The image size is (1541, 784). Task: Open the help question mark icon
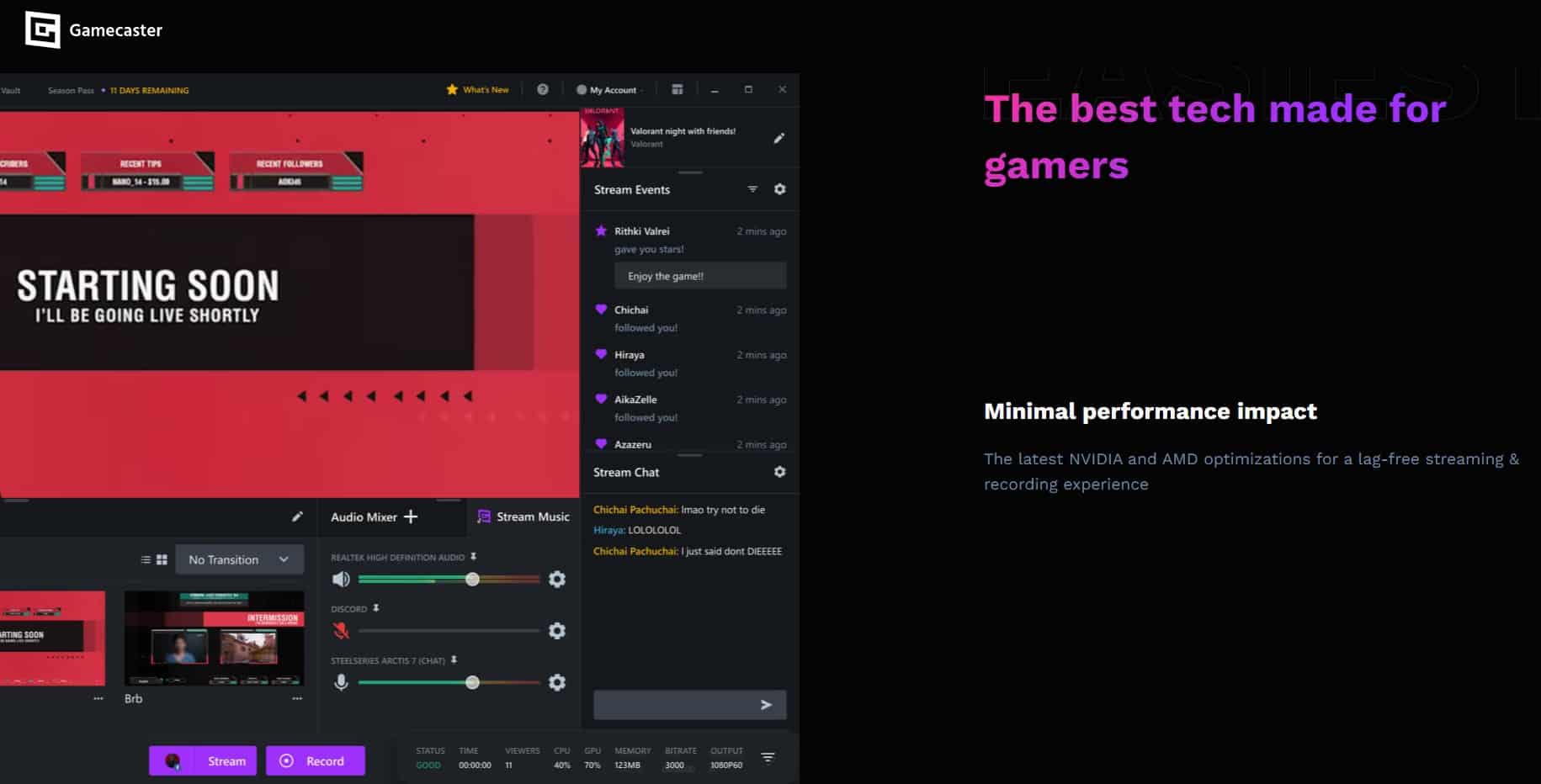pos(543,89)
